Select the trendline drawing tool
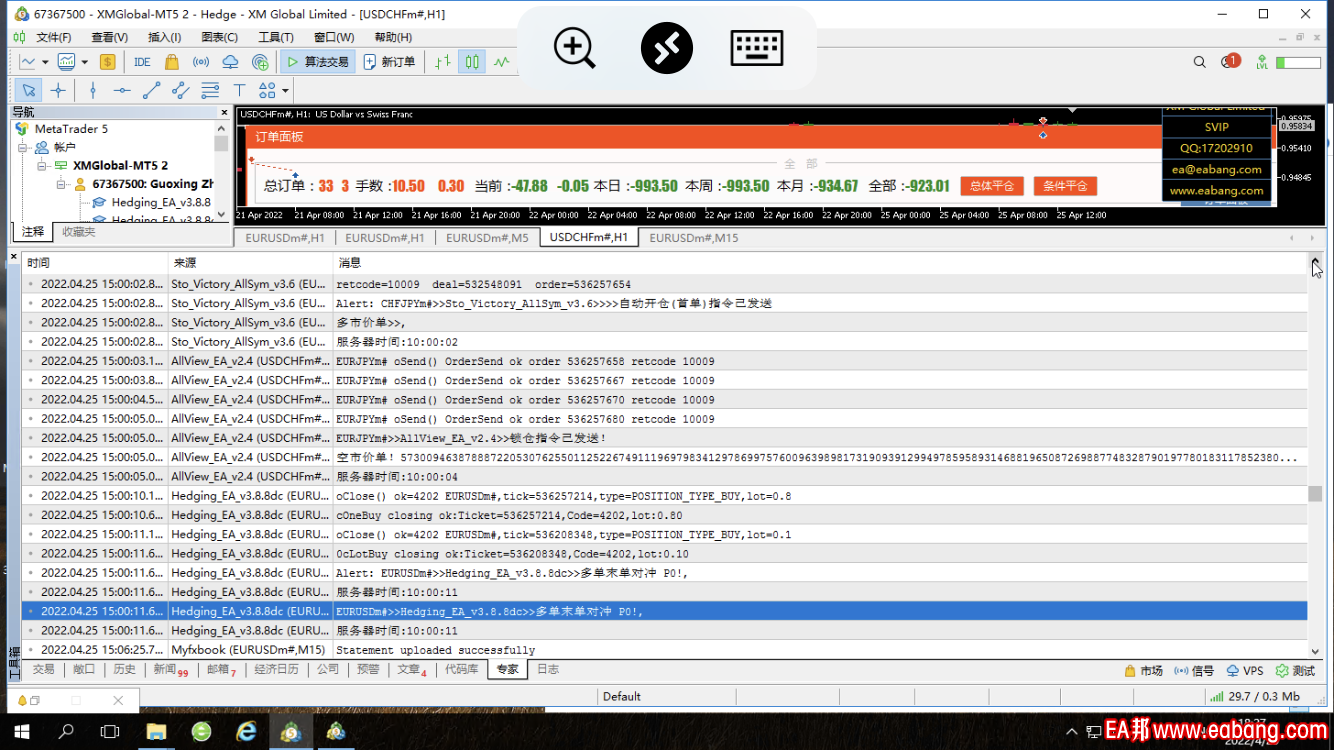The height and width of the screenshot is (750, 1334). point(151,90)
